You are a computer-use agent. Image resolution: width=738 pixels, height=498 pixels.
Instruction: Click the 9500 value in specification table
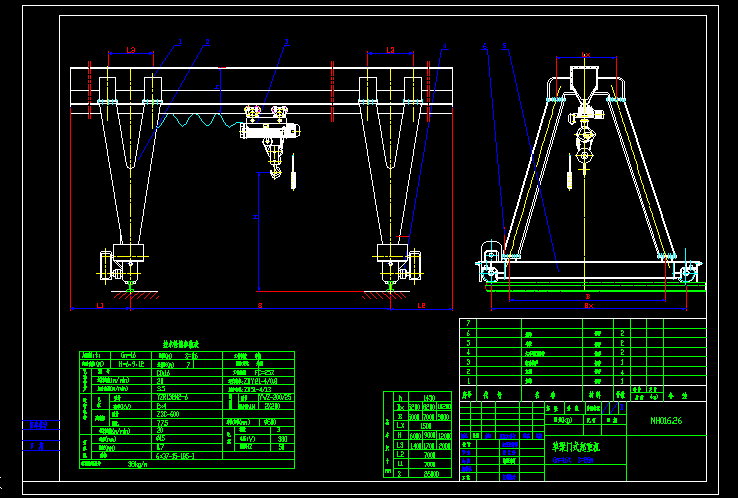[271, 422]
